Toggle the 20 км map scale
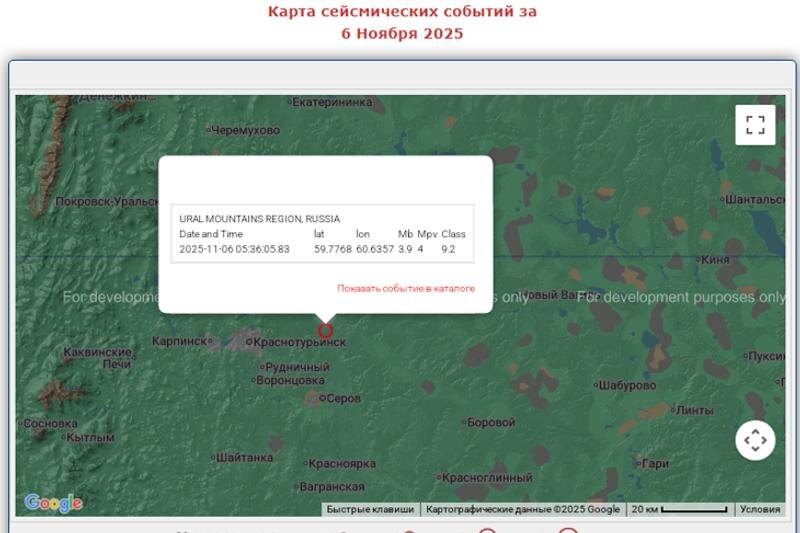The image size is (800, 533). [679, 509]
